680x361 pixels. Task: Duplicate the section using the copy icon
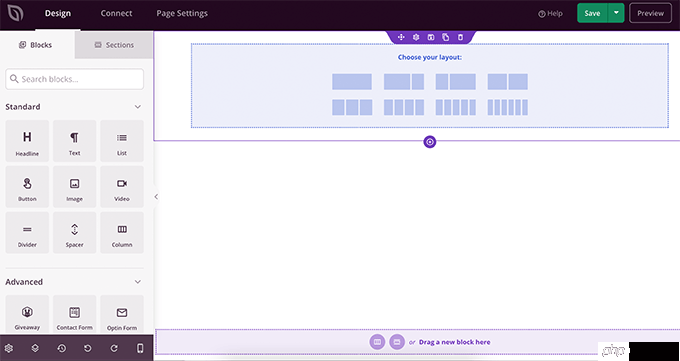(x=445, y=37)
